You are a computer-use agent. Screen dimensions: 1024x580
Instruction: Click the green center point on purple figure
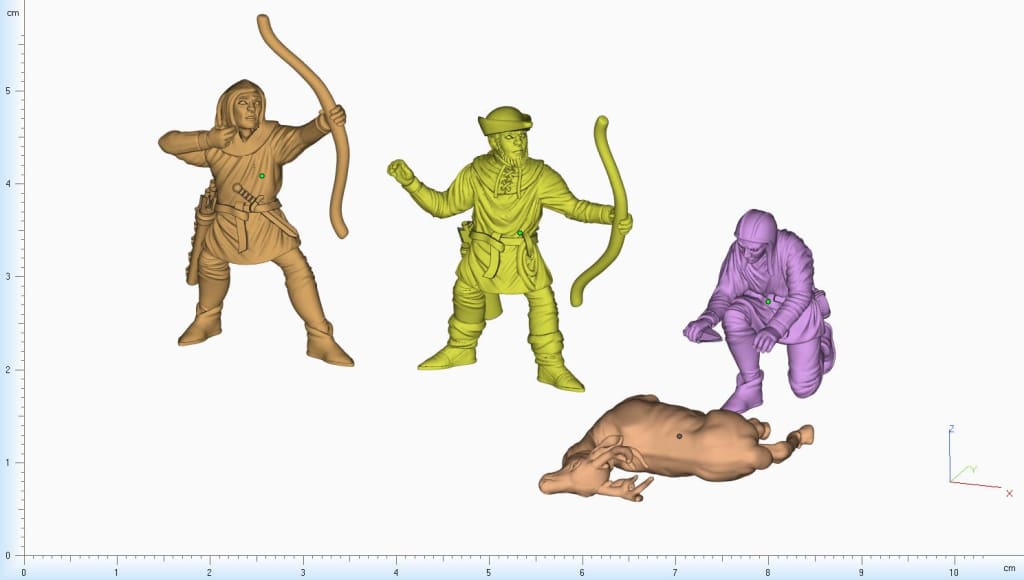tap(768, 301)
